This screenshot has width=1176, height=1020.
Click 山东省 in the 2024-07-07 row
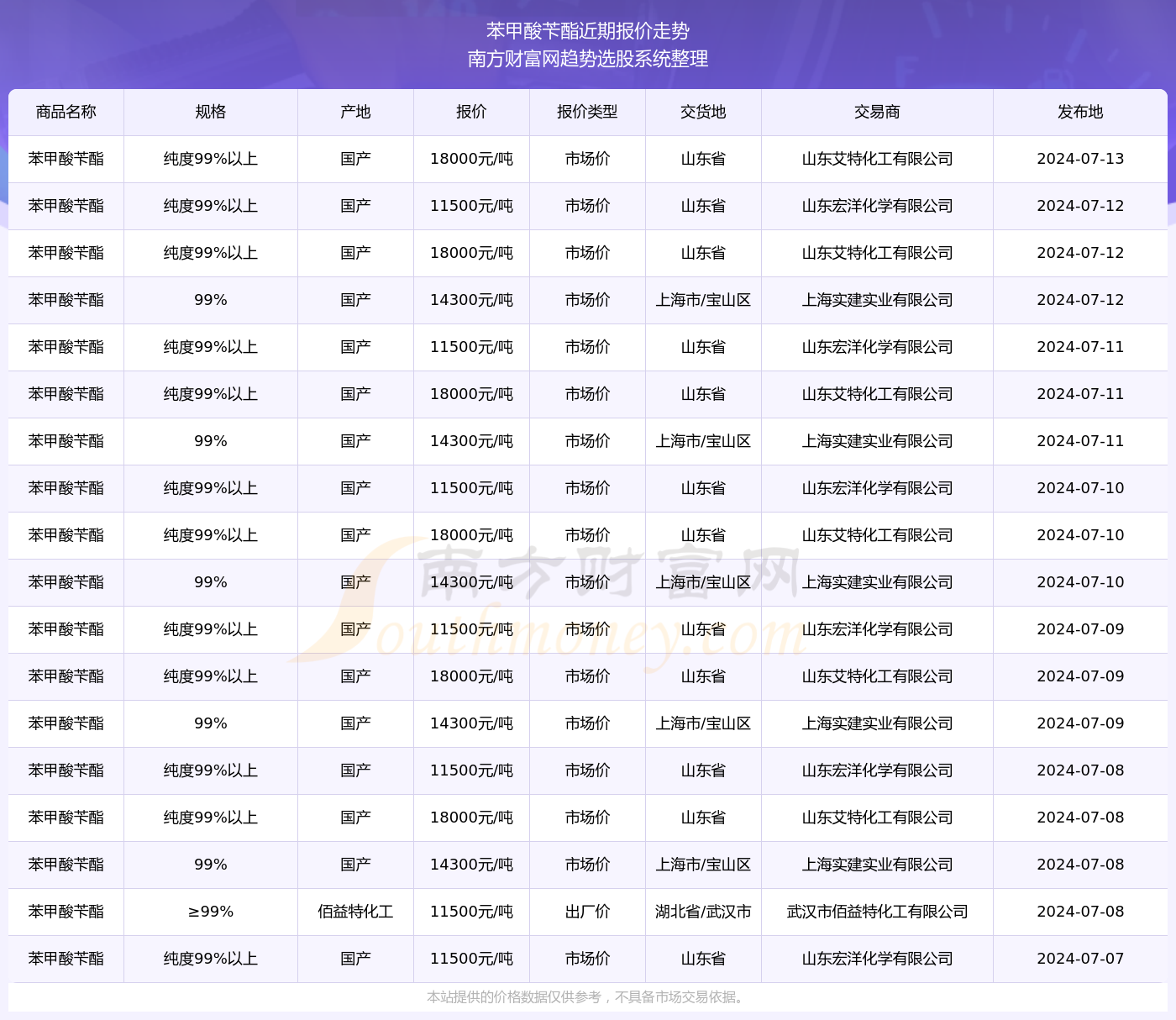click(703, 959)
